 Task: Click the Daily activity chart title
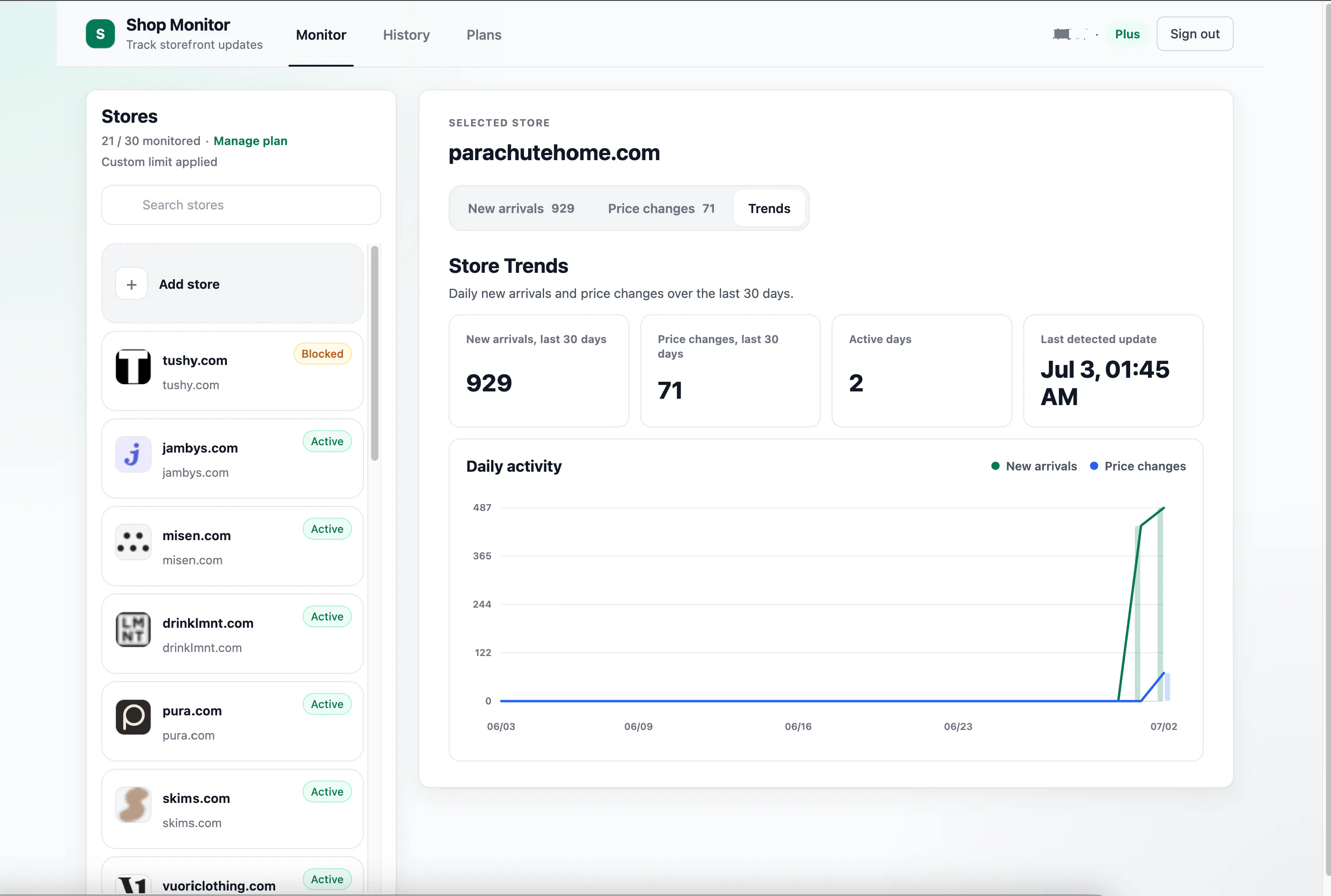pos(514,466)
